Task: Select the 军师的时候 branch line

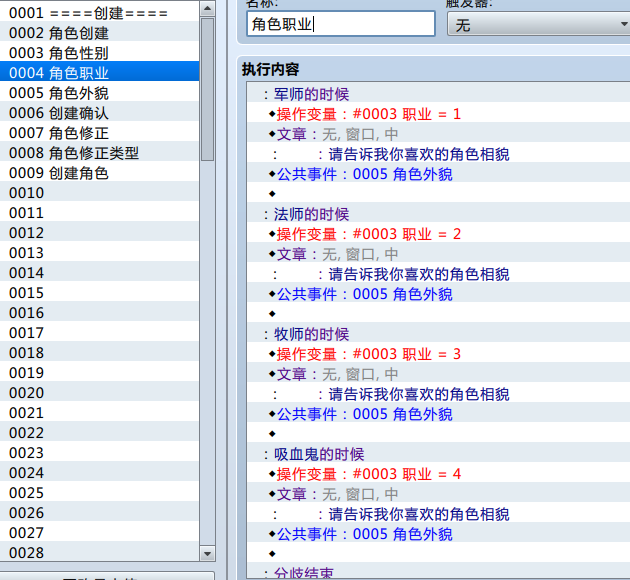Action: [439, 94]
